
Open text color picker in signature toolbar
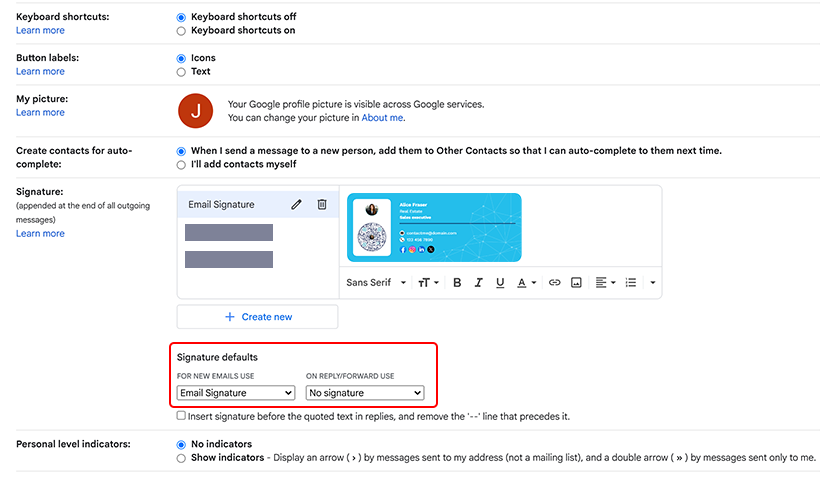tap(526, 283)
